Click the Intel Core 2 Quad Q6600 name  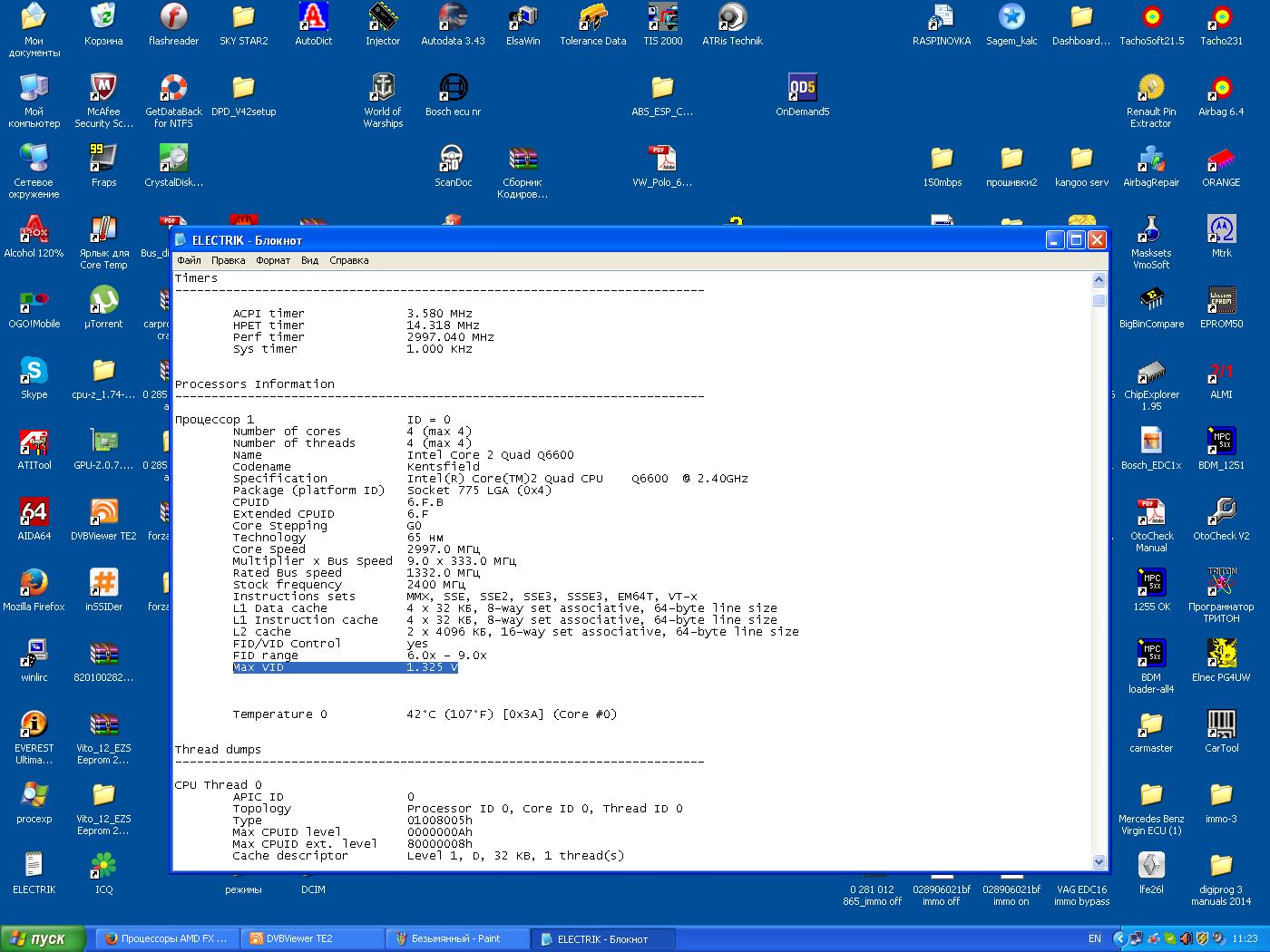pos(490,455)
